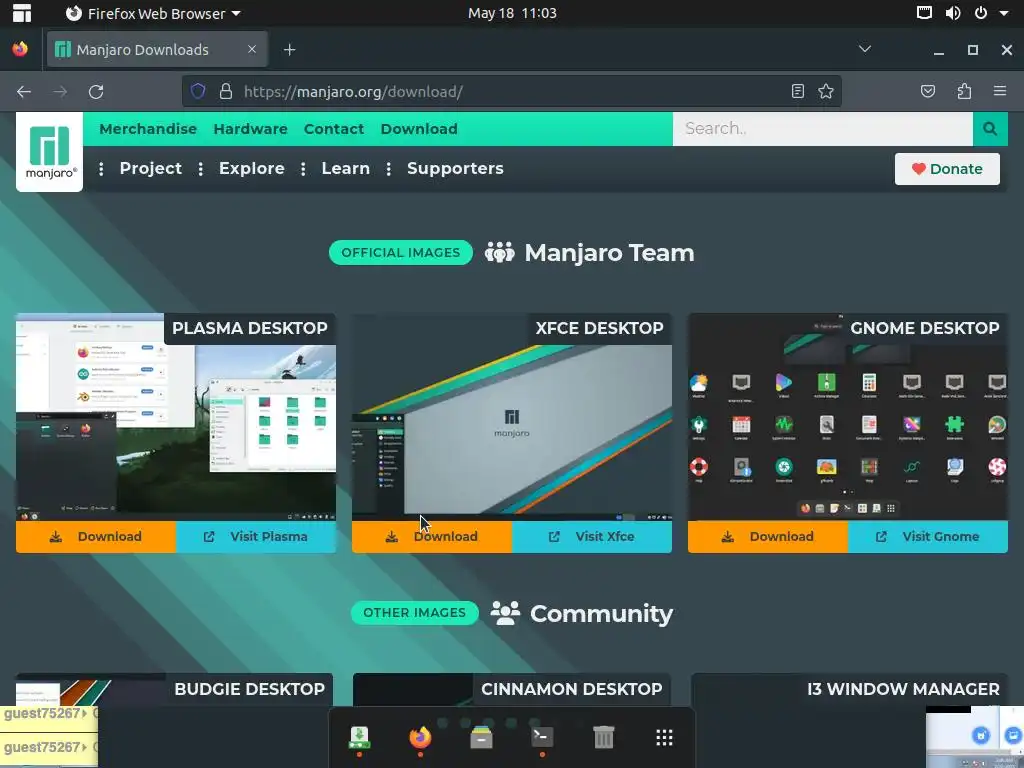Click the I3 Window Manager card title
This screenshot has width=1024, height=768.
[903, 689]
